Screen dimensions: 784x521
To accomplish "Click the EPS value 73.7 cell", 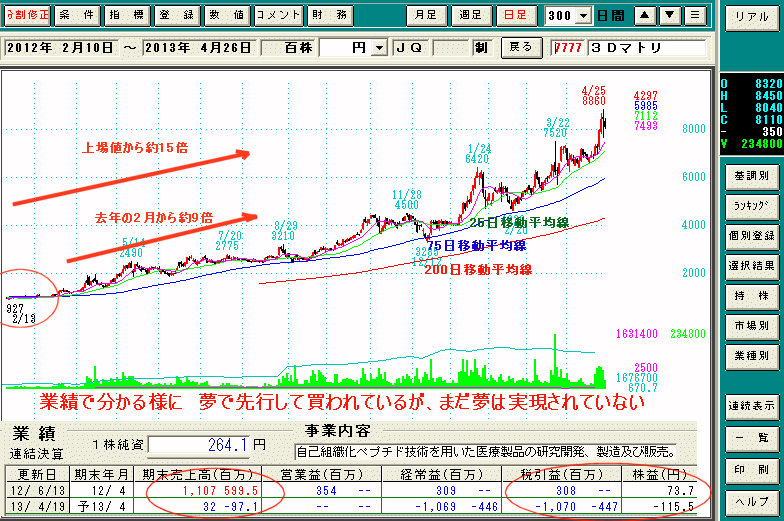I will coord(680,491).
